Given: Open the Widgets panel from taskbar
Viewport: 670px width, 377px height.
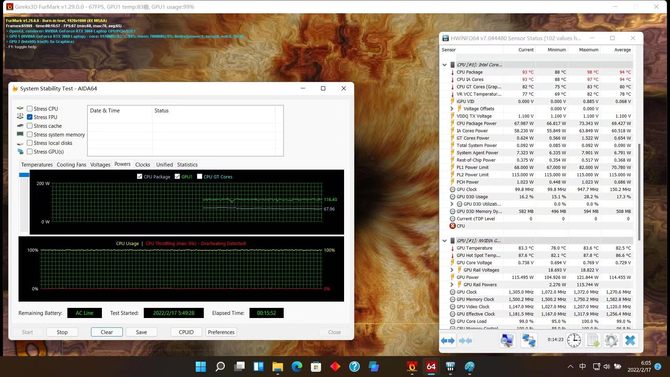Looking at the screenshot, I should click(259, 366).
